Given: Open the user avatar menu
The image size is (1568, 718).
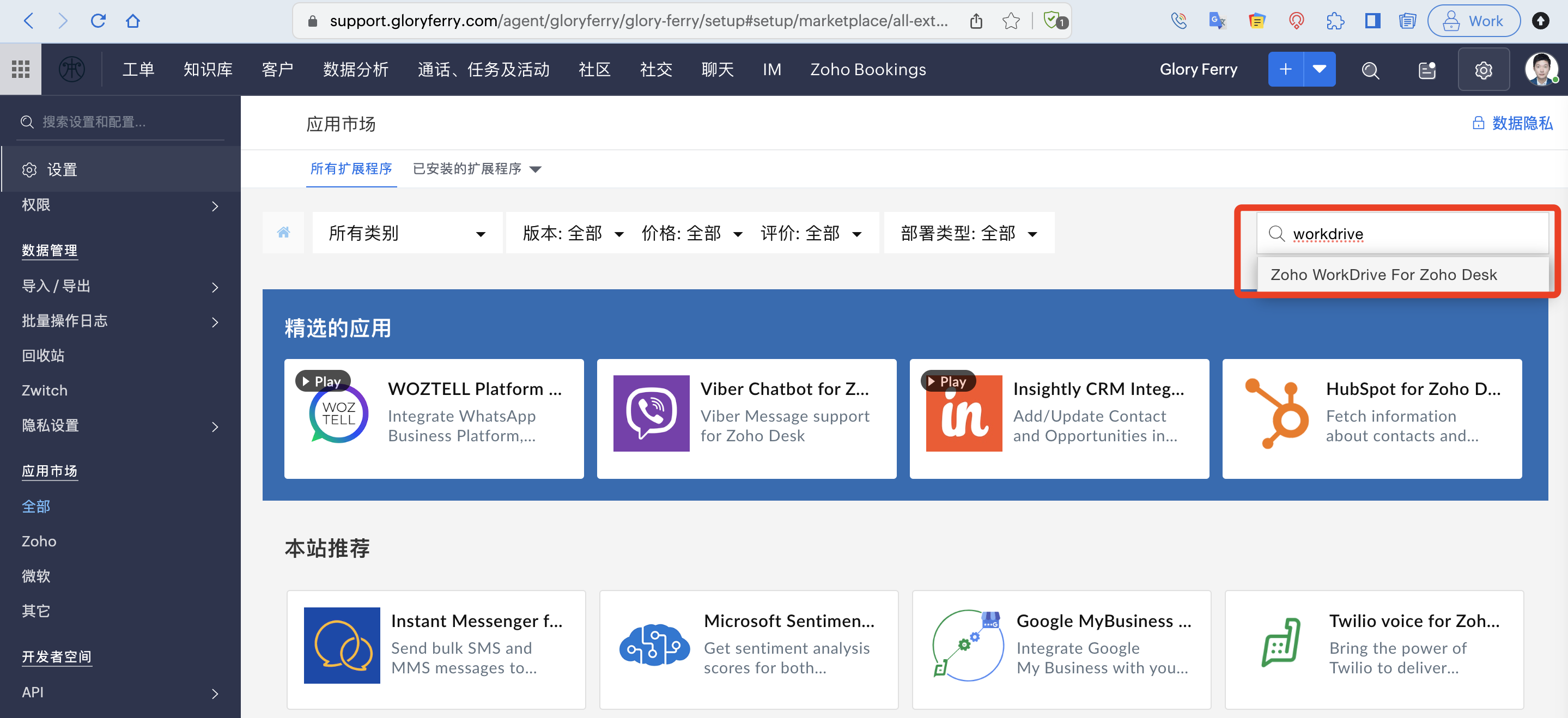Looking at the screenshot, I should (x=1541, y=69).
